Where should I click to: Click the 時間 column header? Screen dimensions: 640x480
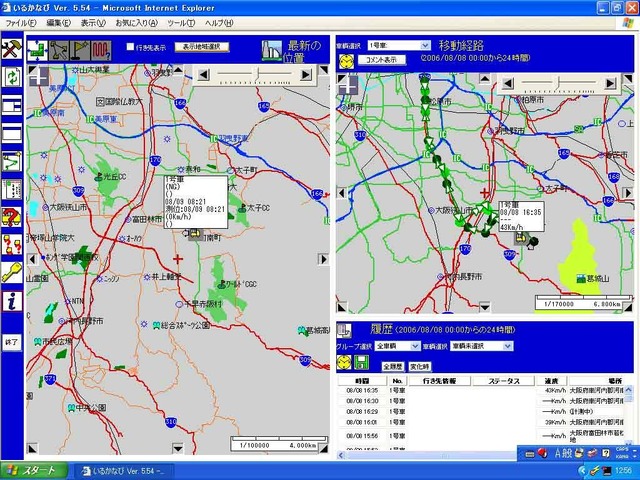coord(362,381)
